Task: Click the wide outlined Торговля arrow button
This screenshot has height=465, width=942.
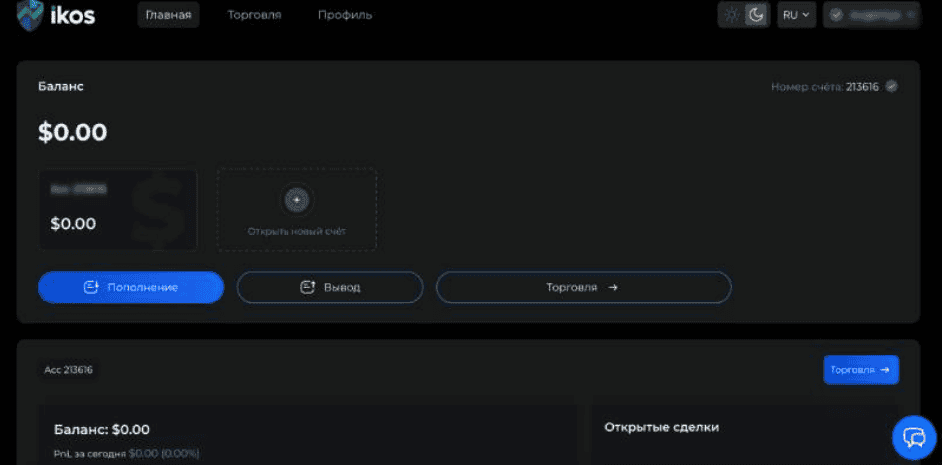Action: pyautogui.click(x=583, y=287)
